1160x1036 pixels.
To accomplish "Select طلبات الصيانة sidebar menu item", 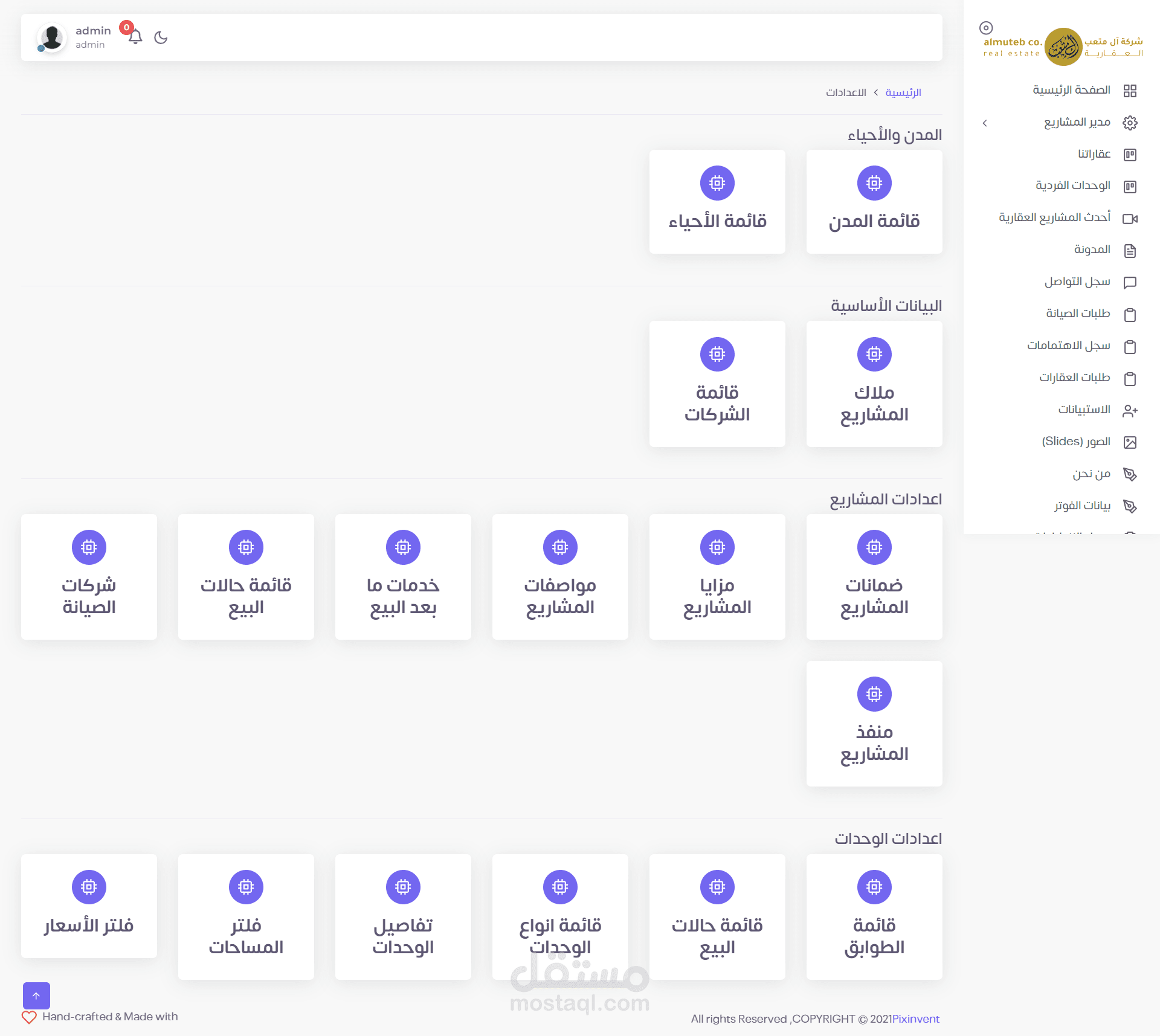I will (1078, 314).
